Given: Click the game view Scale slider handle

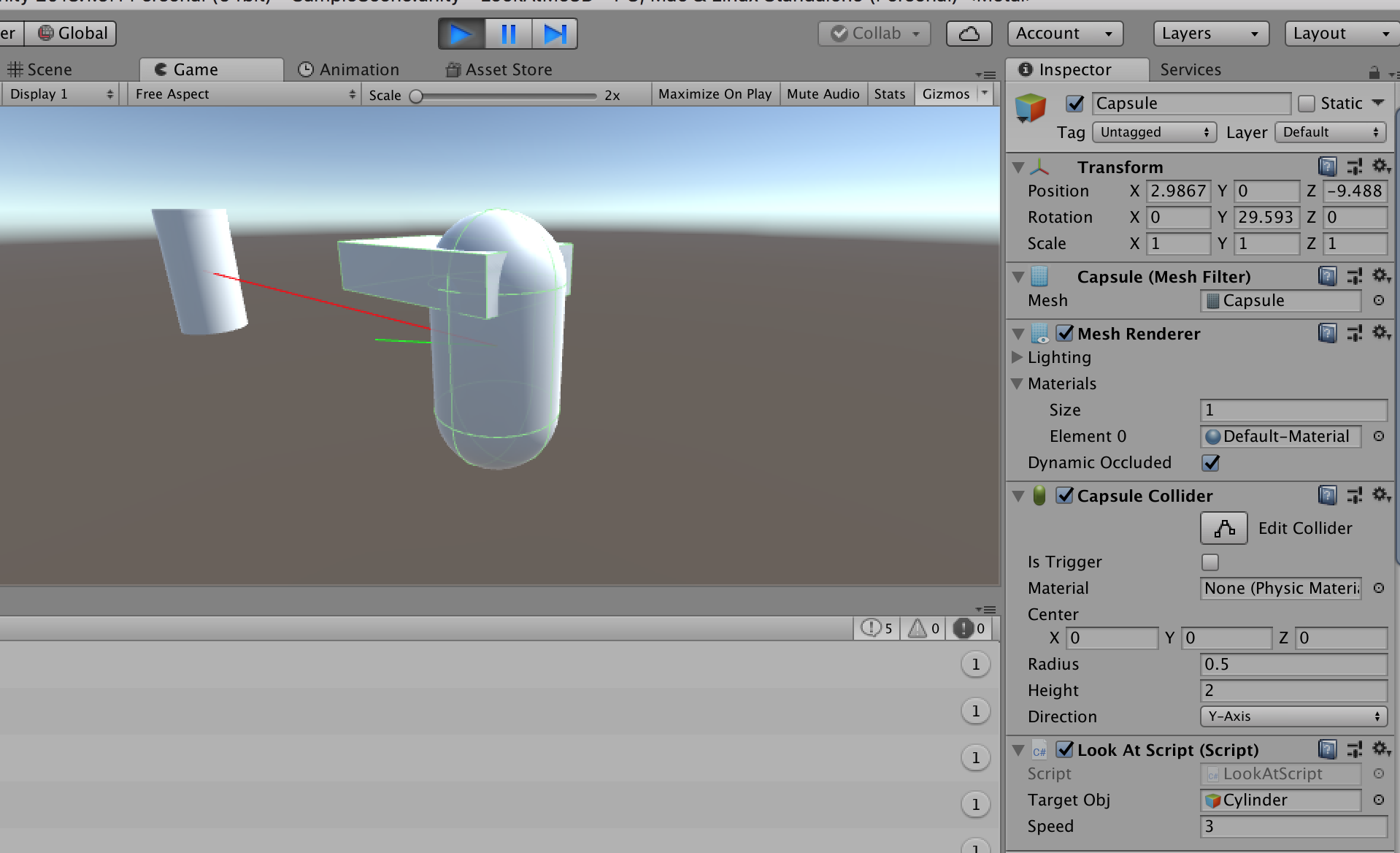Looking at the screenshot, I should (416, 96).
